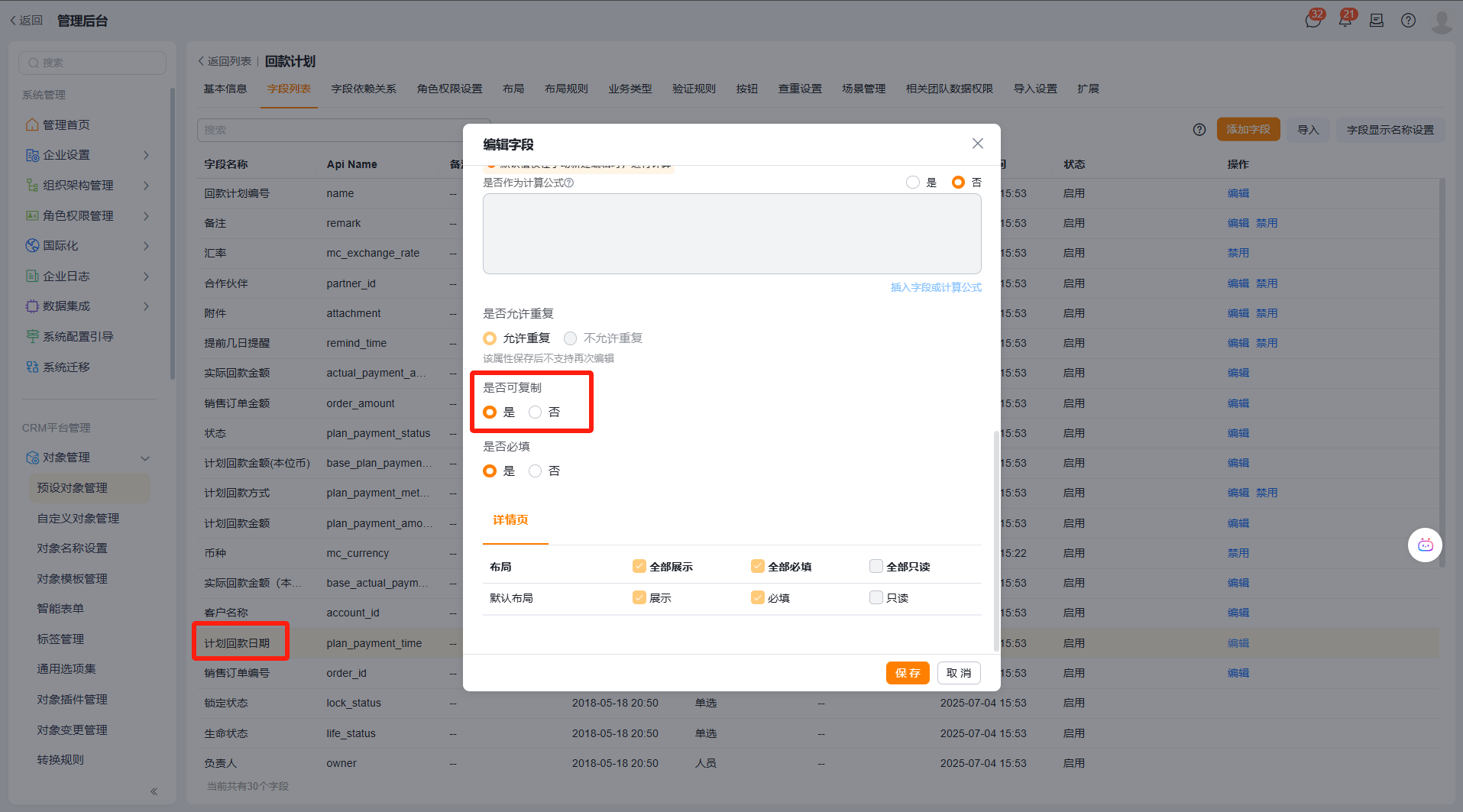Select 否 for 是否可复制
Image resolution: width=1463 pixels, height=812 pixels.
point(535,412)
